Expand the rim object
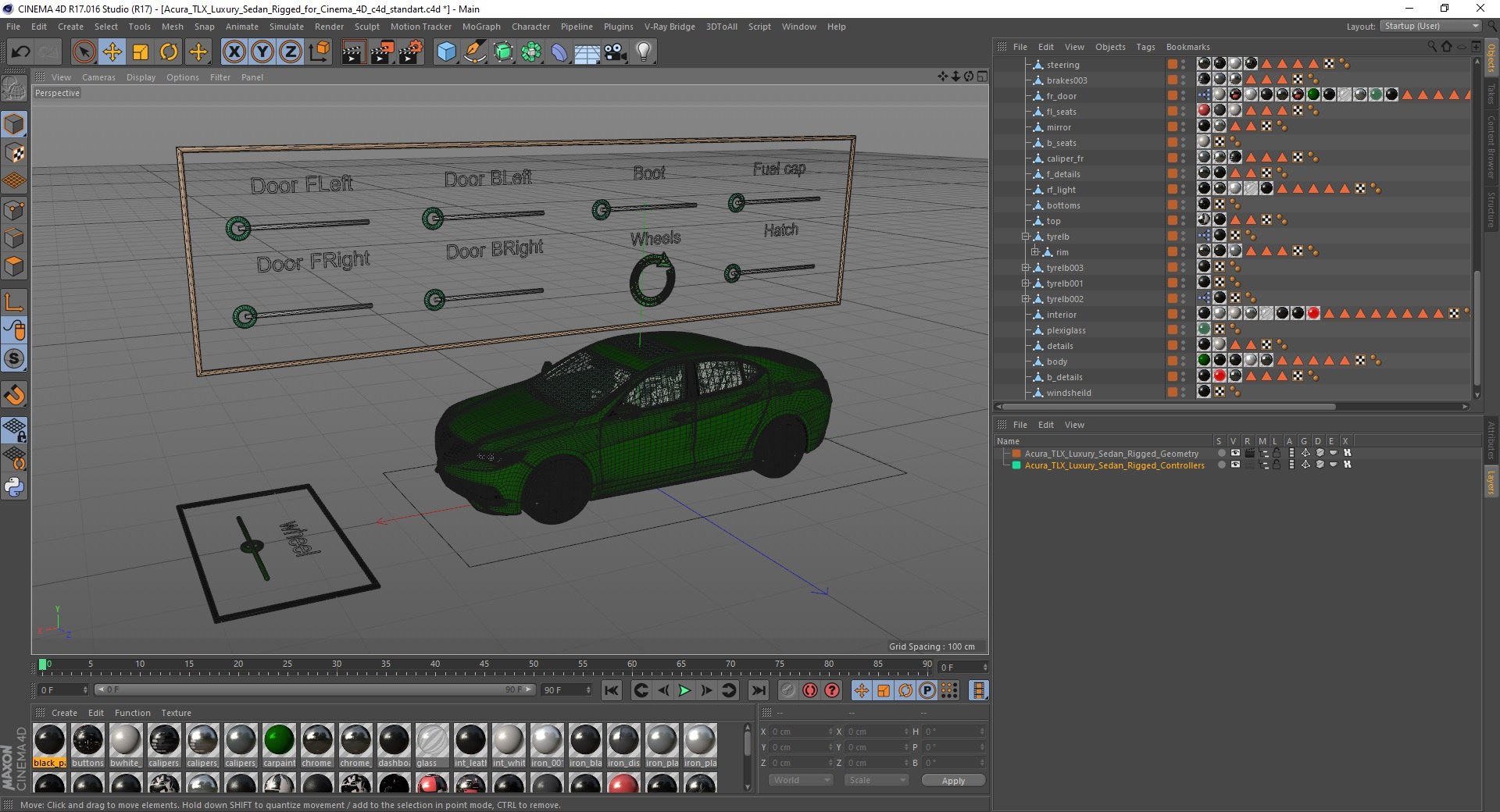The width and height of the screenshot is (1500, 812). [1034, 252]
